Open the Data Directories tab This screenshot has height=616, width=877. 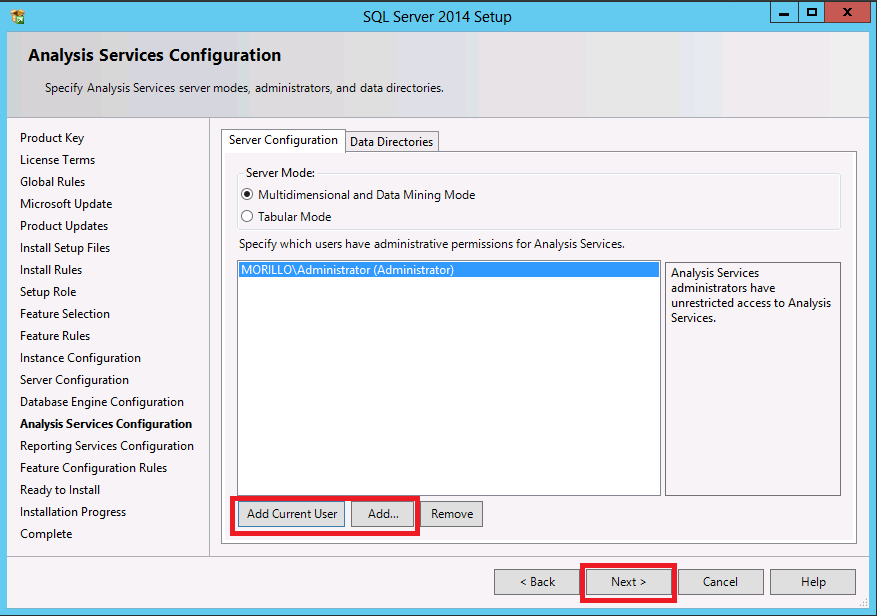coord(392,142)
